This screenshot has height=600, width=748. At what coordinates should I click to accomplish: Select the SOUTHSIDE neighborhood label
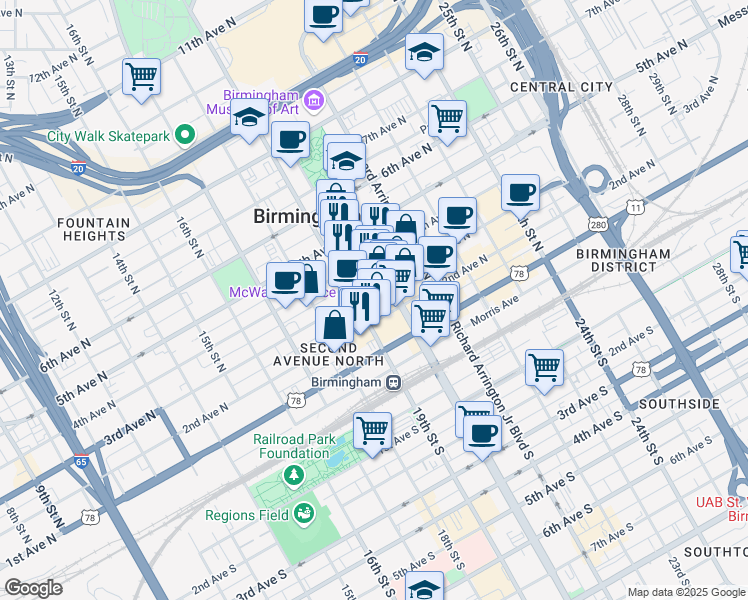point(679,404)
